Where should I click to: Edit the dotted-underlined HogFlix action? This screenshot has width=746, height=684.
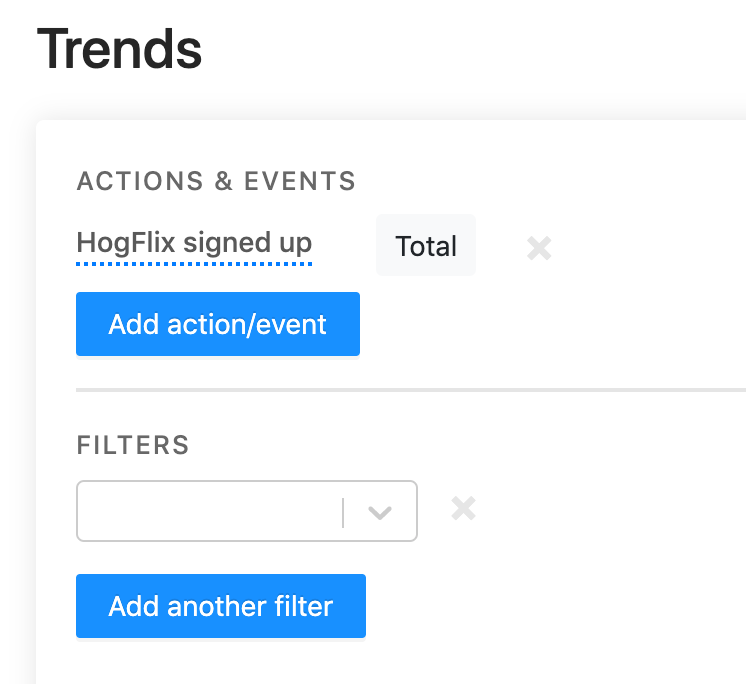coord(194,243)
